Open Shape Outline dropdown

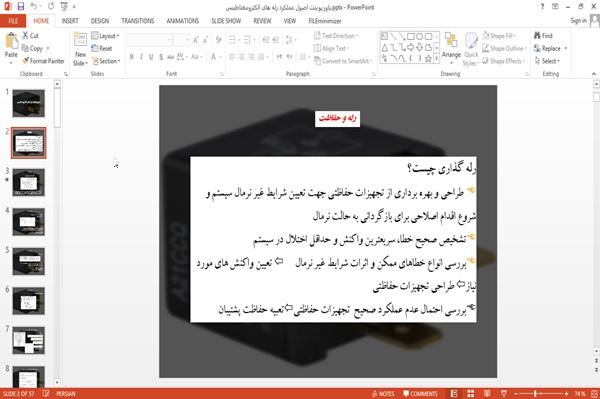point(504,48)
